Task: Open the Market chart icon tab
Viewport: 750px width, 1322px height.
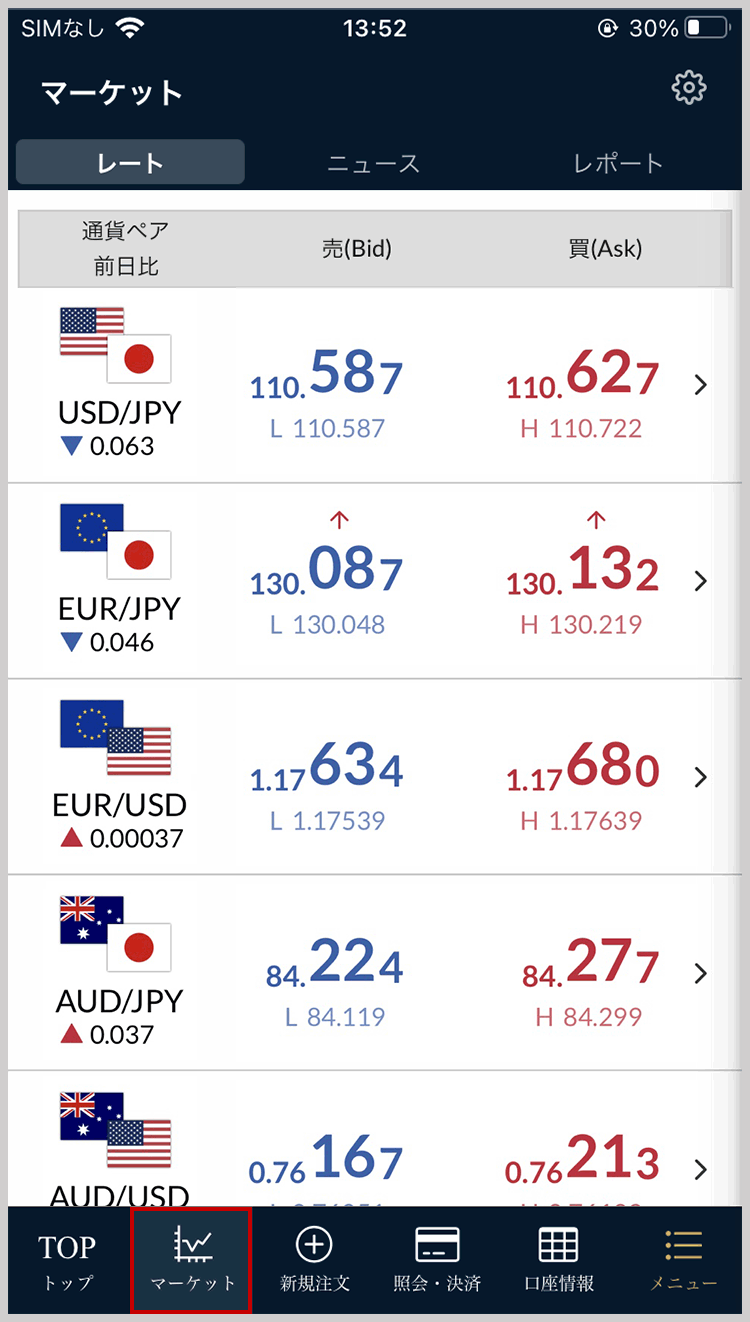Action: (x=192, y=1245)
